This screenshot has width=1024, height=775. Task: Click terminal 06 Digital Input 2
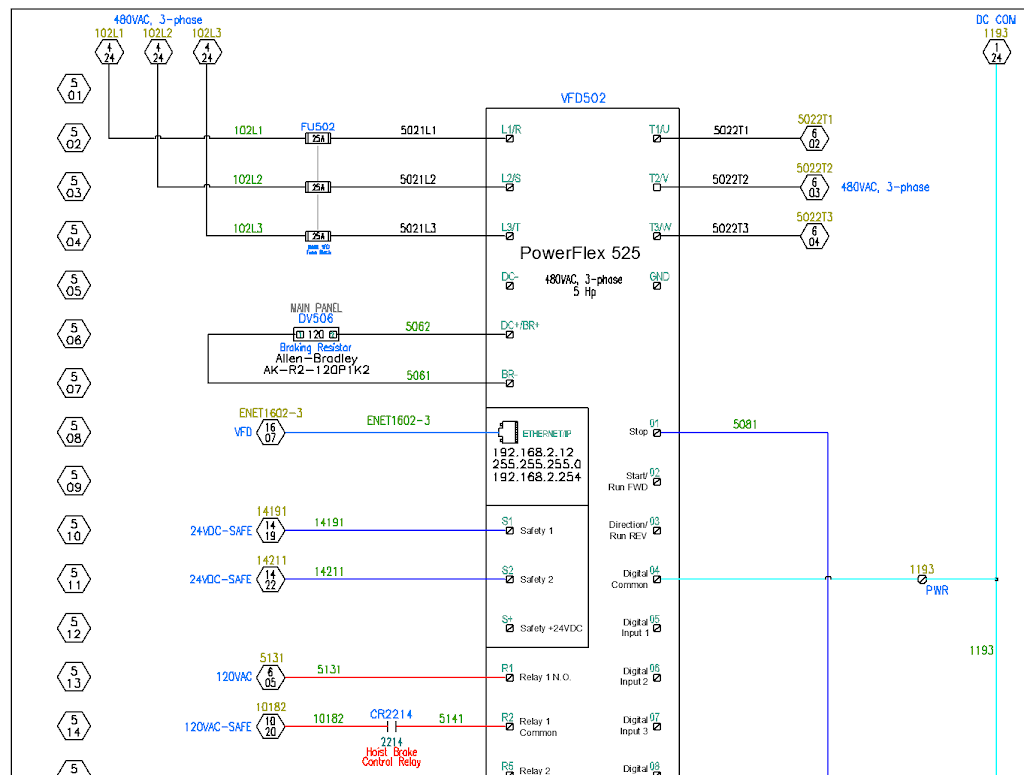point(657,677)
